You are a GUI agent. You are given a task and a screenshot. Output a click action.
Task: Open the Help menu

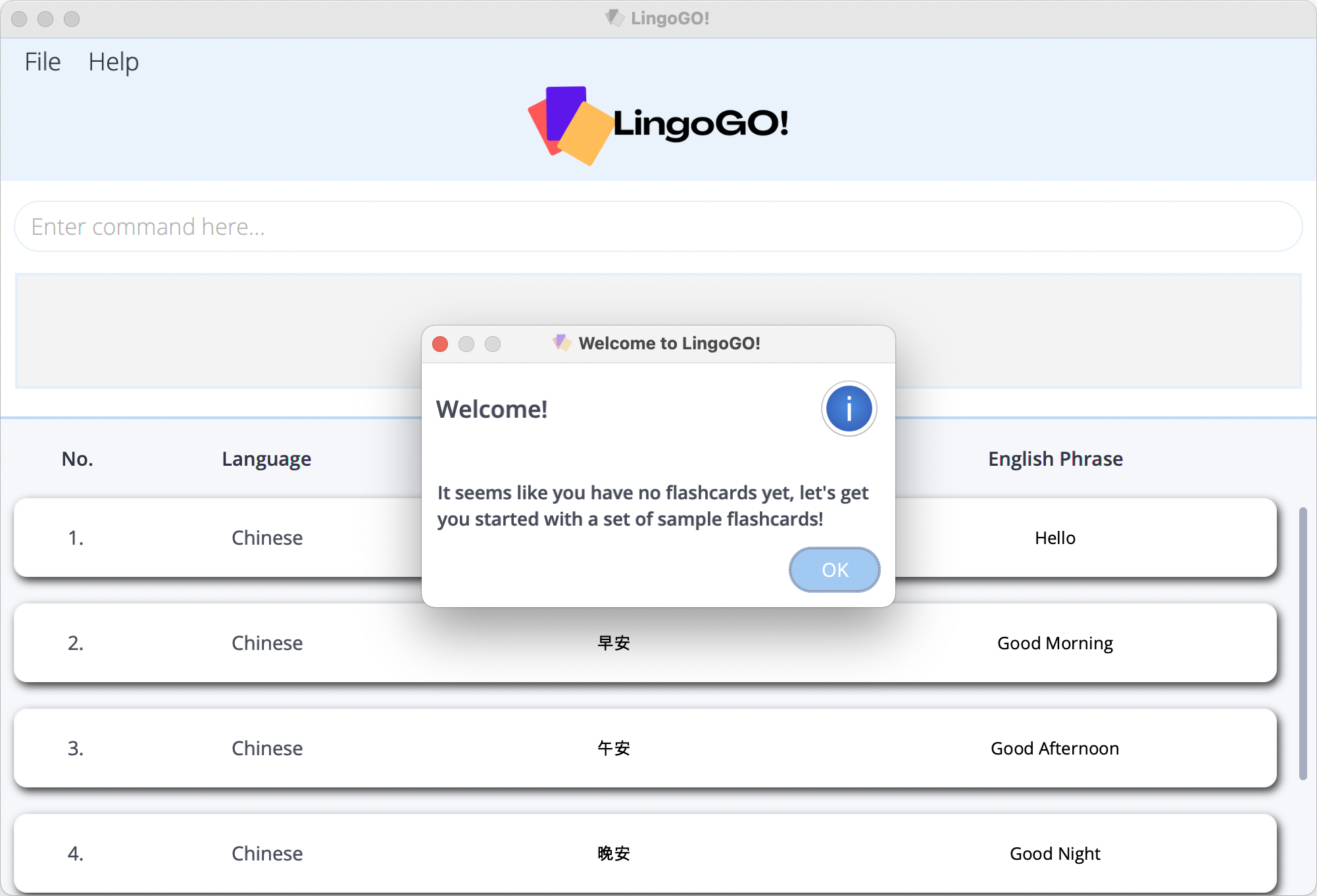113,62
